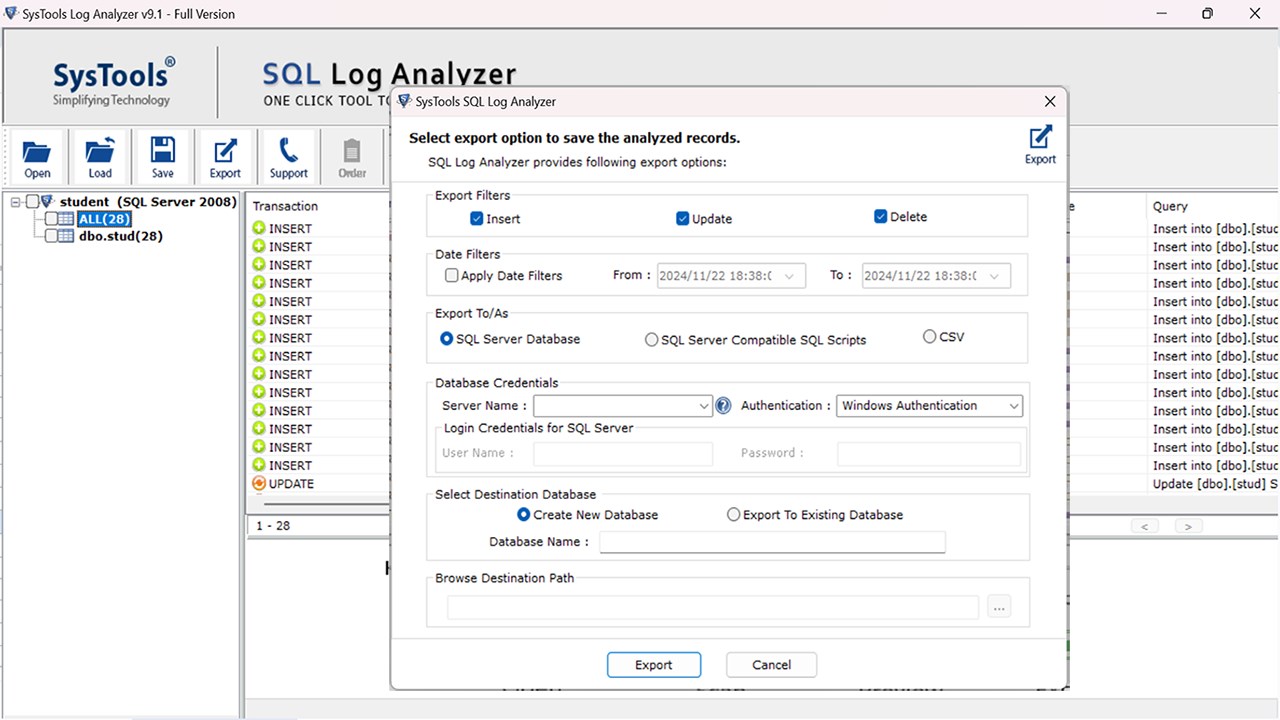Image resolution: width=1280 pixels, height=720 pixels.
Task: Click the Transaction column header
Action: (285, 206)
